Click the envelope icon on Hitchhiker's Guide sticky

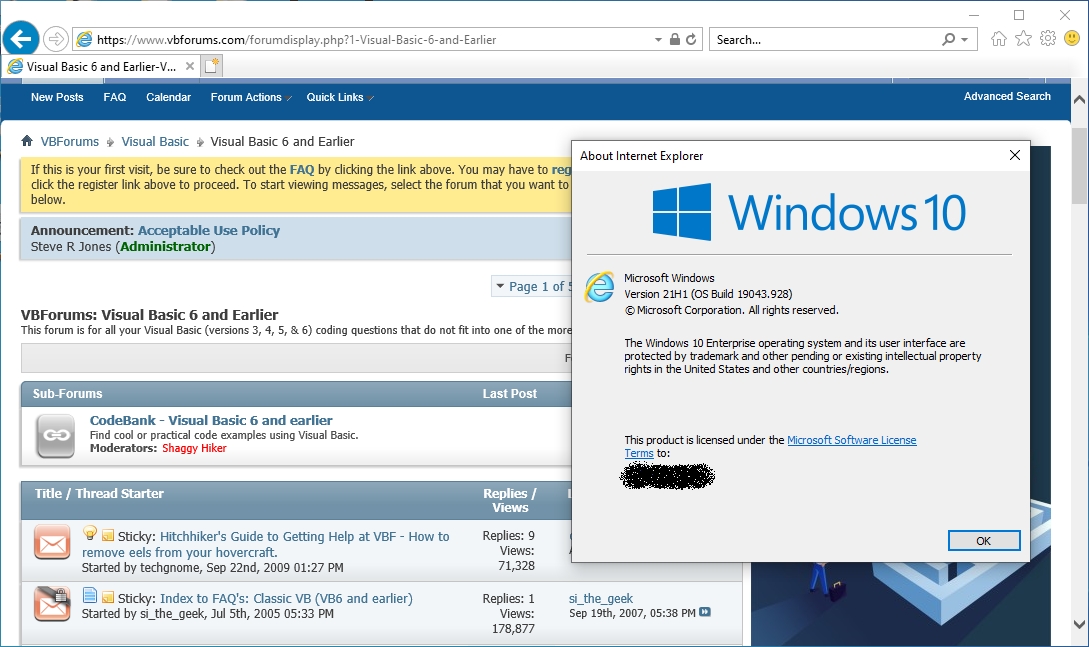51,543
